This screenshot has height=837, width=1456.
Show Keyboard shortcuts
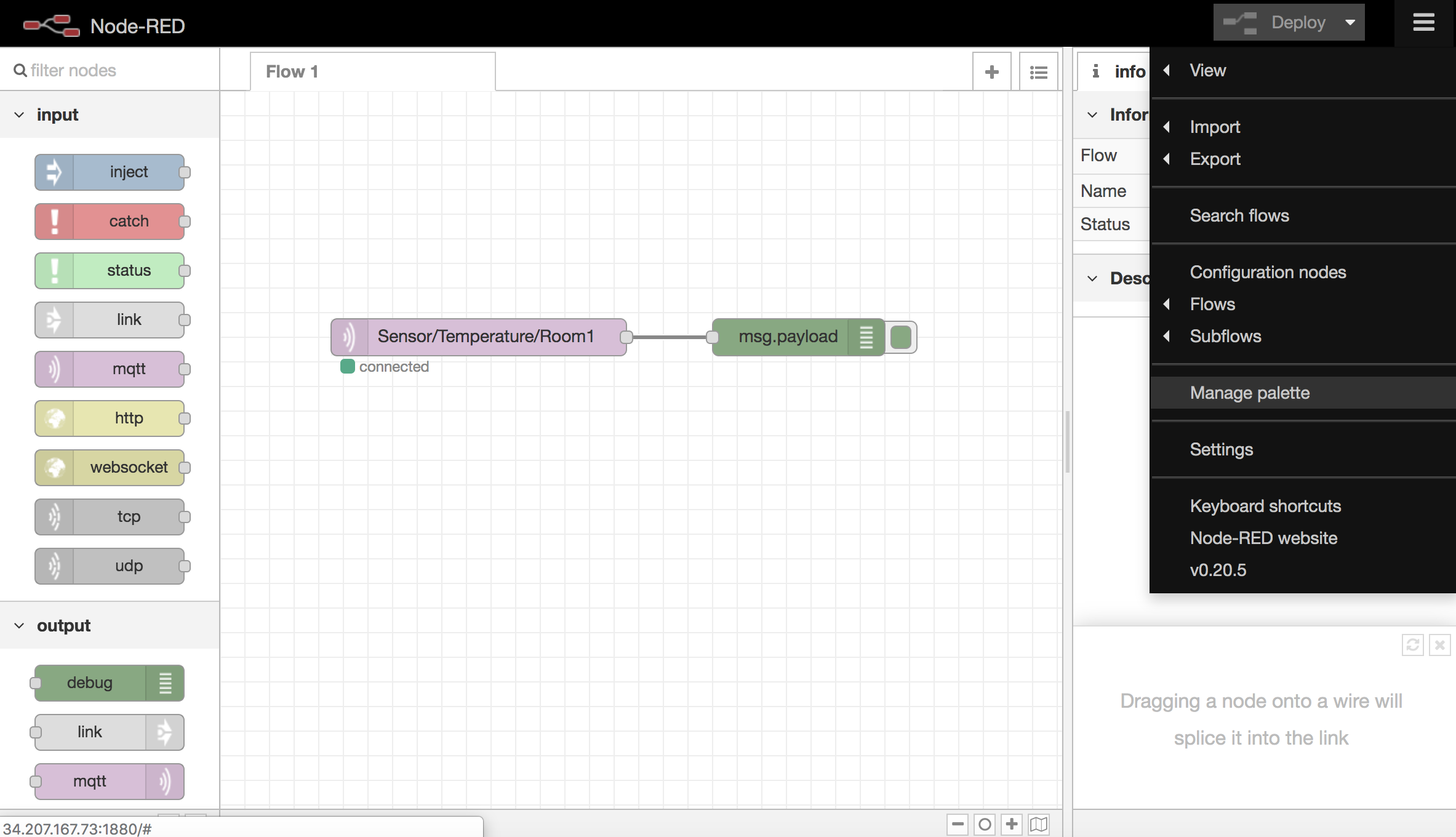click(x=1303, y=506)
